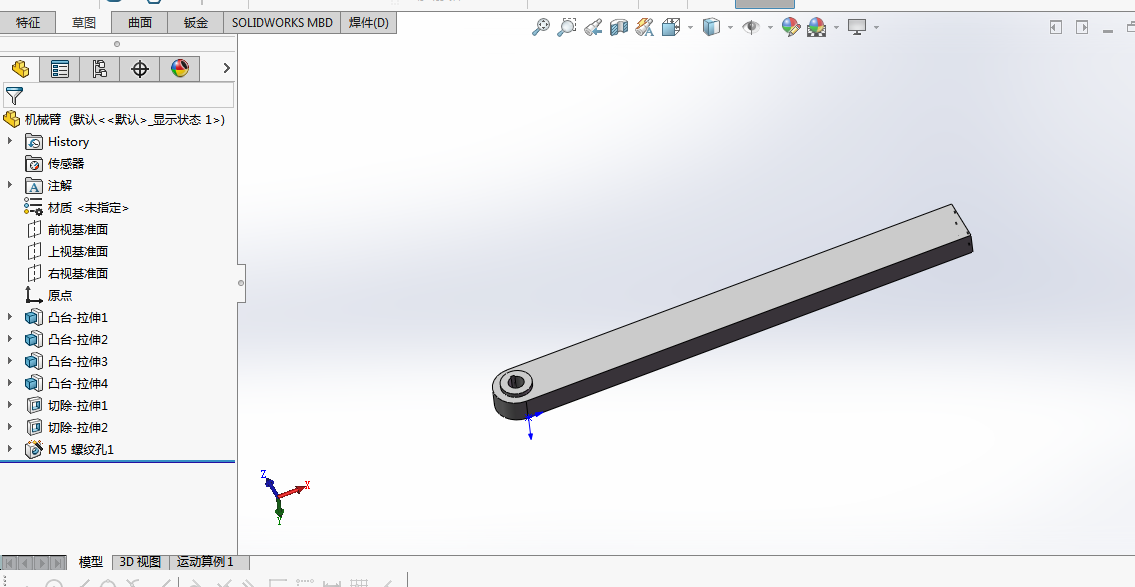The width and height of the screenshot is (1135, 587).
Task: Select the 切除-拉伸1 cut icon
Action: point(33,405)
